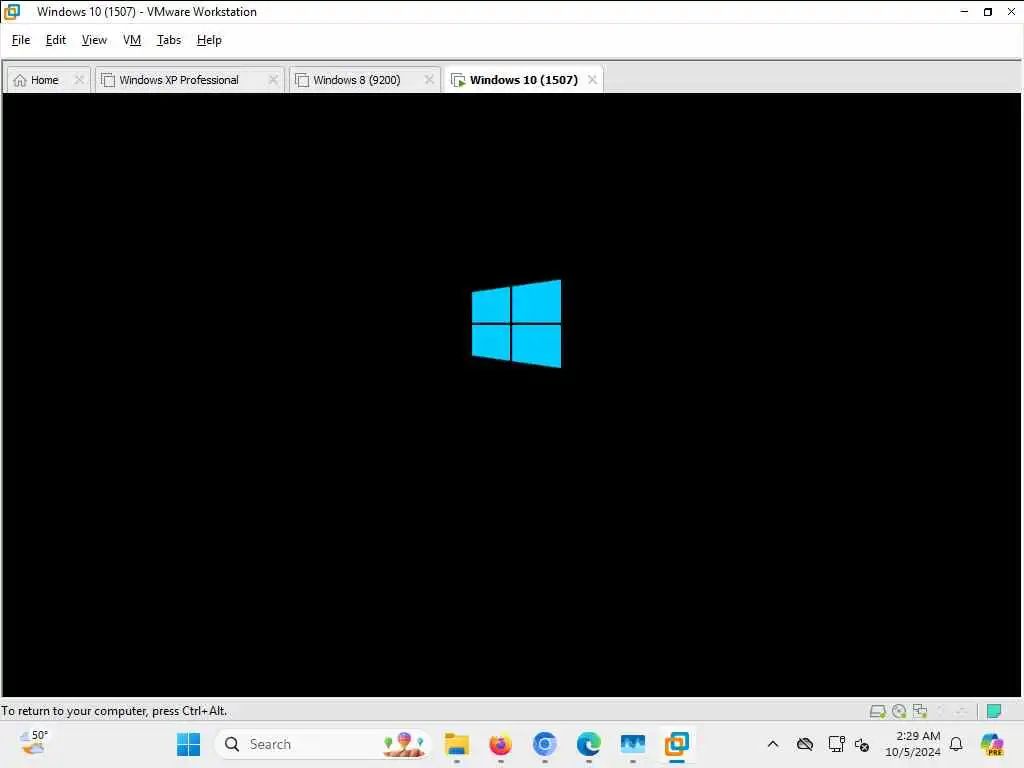
Task: Click the teal message log icon in status bar
Action: [994, 711]
